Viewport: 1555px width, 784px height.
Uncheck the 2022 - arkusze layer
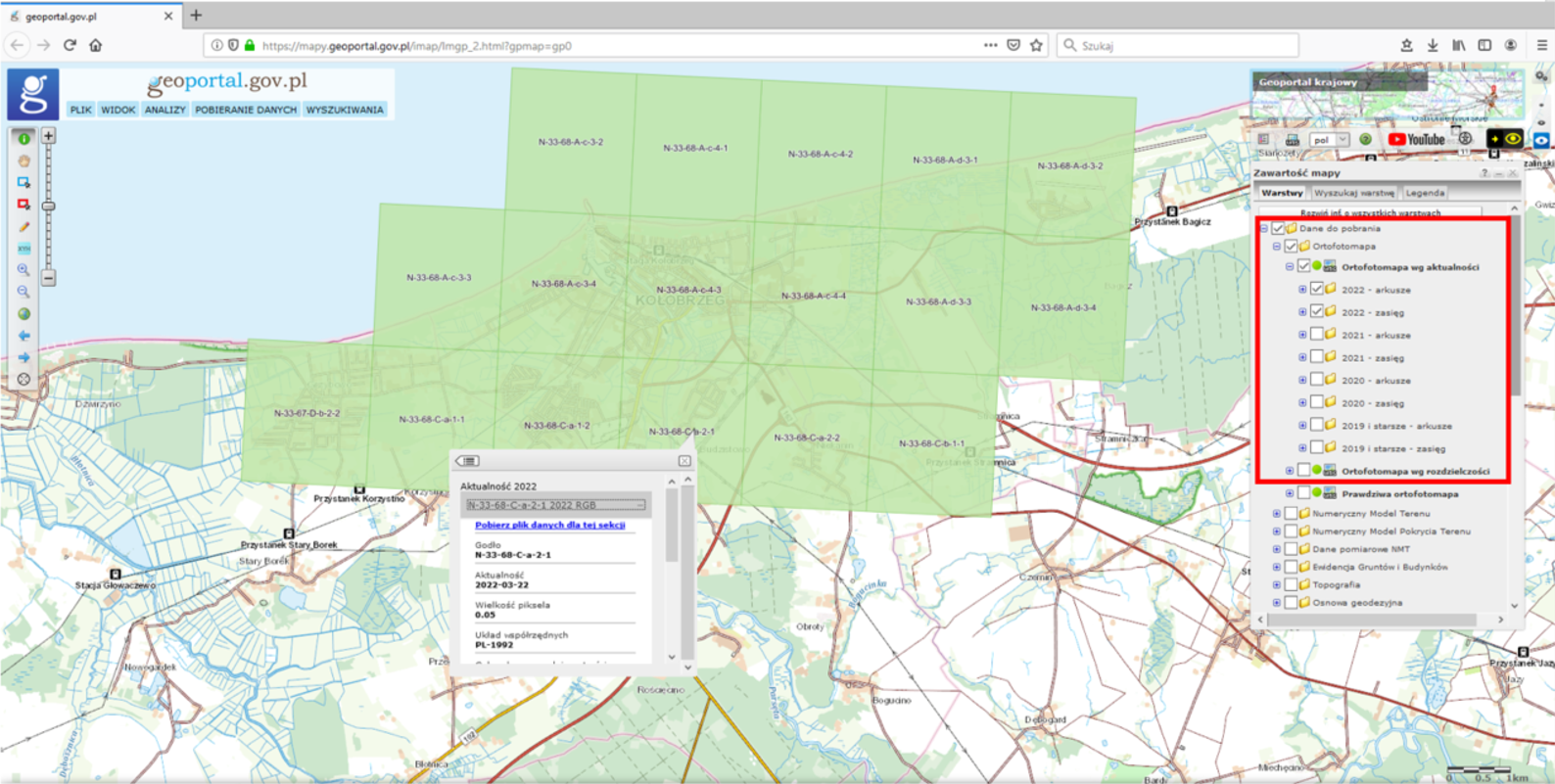(1317, 289)
